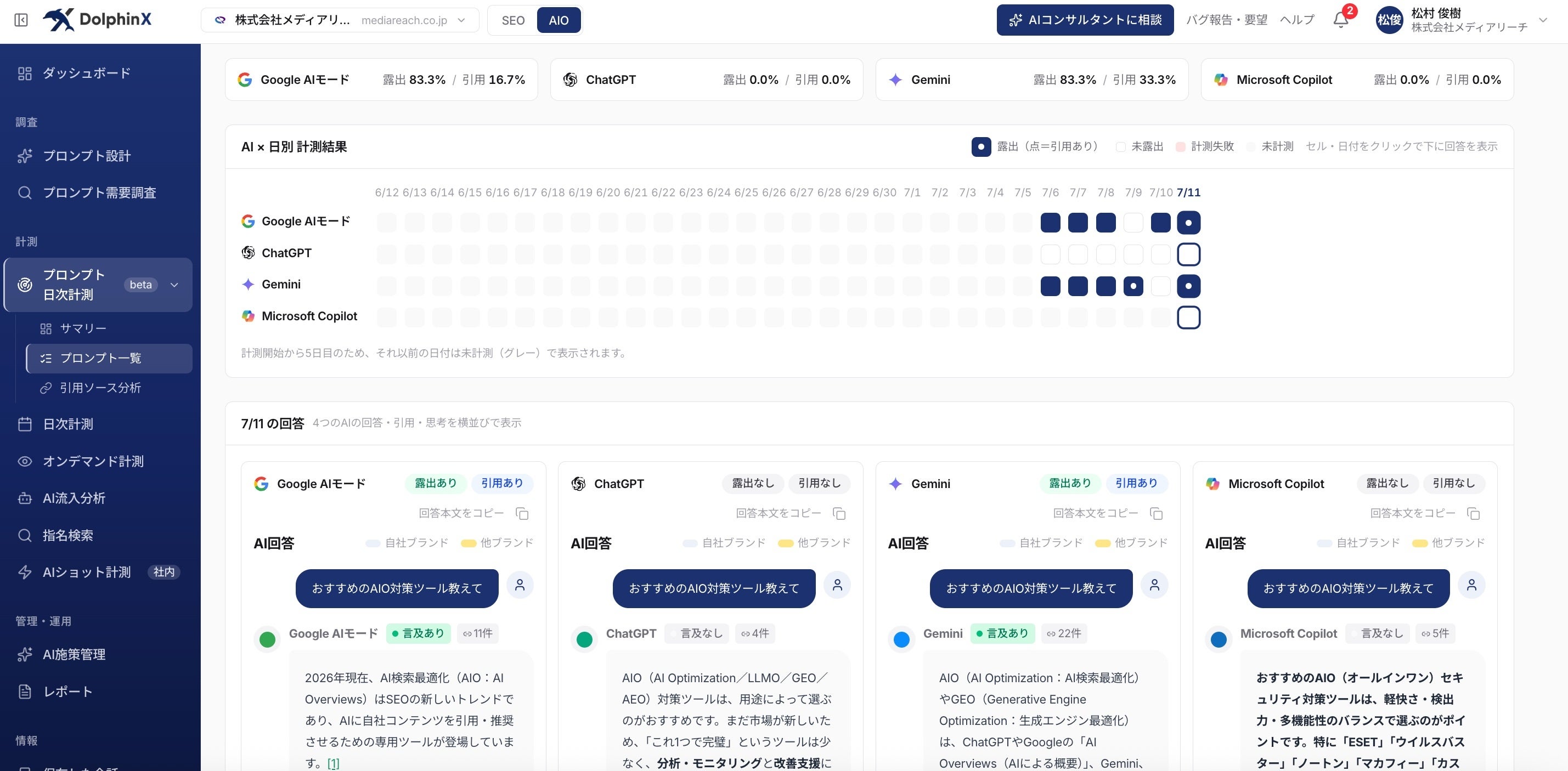Click ChatGPT 4件 citations badge

click(x=754, y=633)
